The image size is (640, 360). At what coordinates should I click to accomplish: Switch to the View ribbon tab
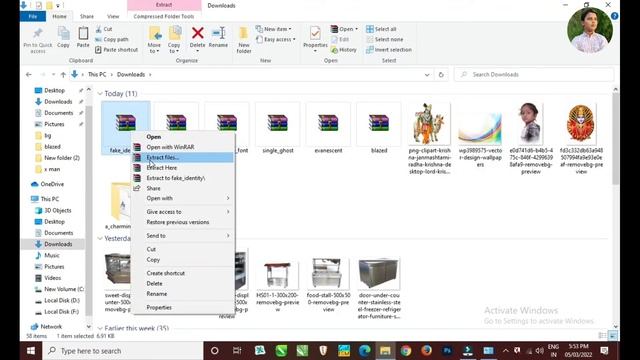click(x=113, y=16)
